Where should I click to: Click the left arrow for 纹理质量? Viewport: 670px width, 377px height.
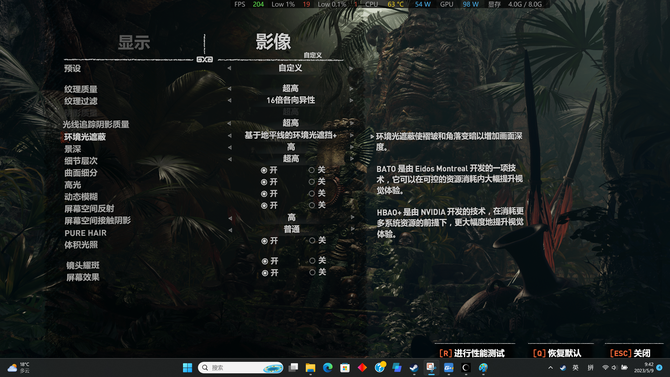click(x=229, y=88)
